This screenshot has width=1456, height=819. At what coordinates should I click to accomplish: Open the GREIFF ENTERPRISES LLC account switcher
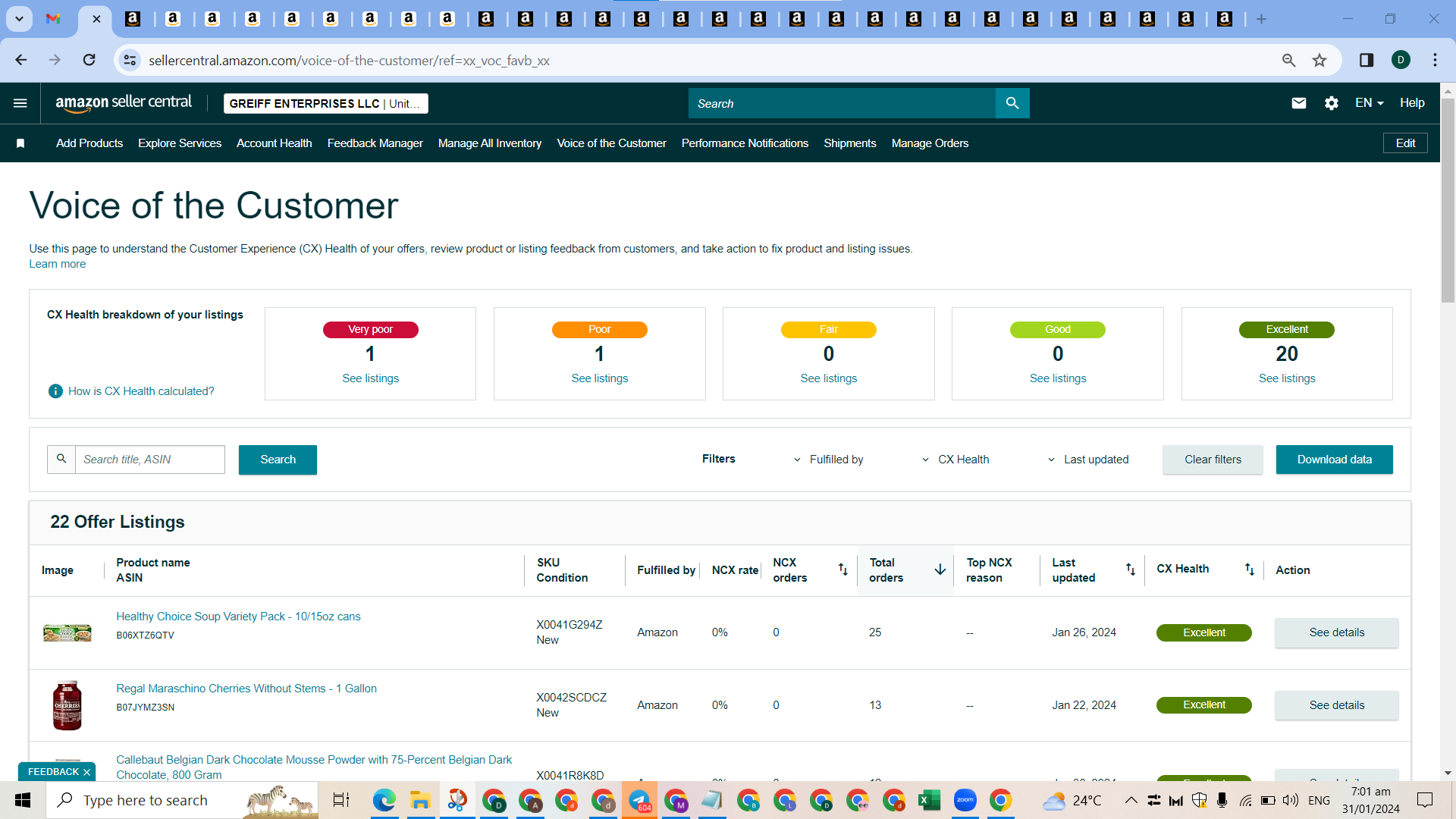(326, 104)
